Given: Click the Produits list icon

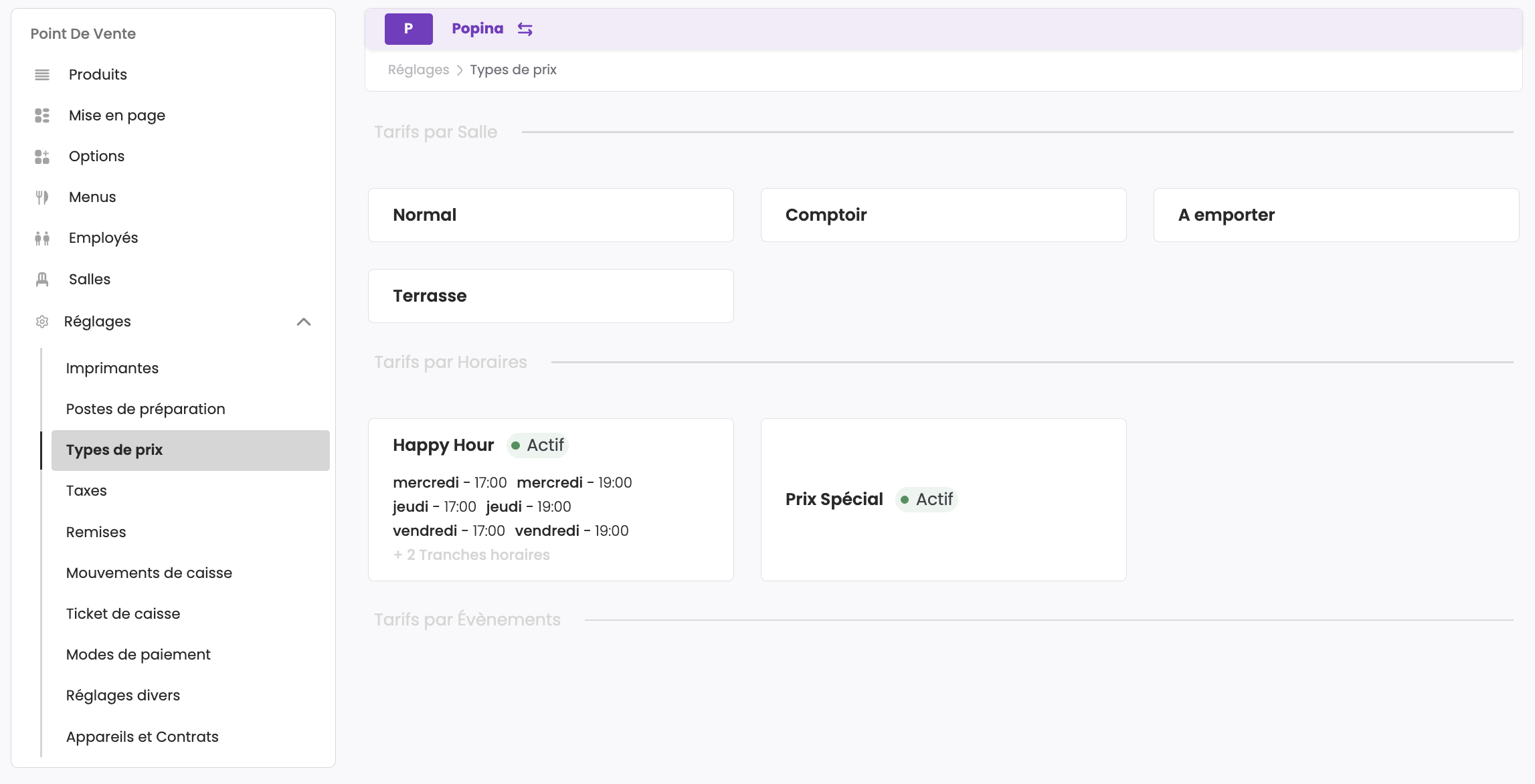Looking at the screenshot, I should coord(42,75).
